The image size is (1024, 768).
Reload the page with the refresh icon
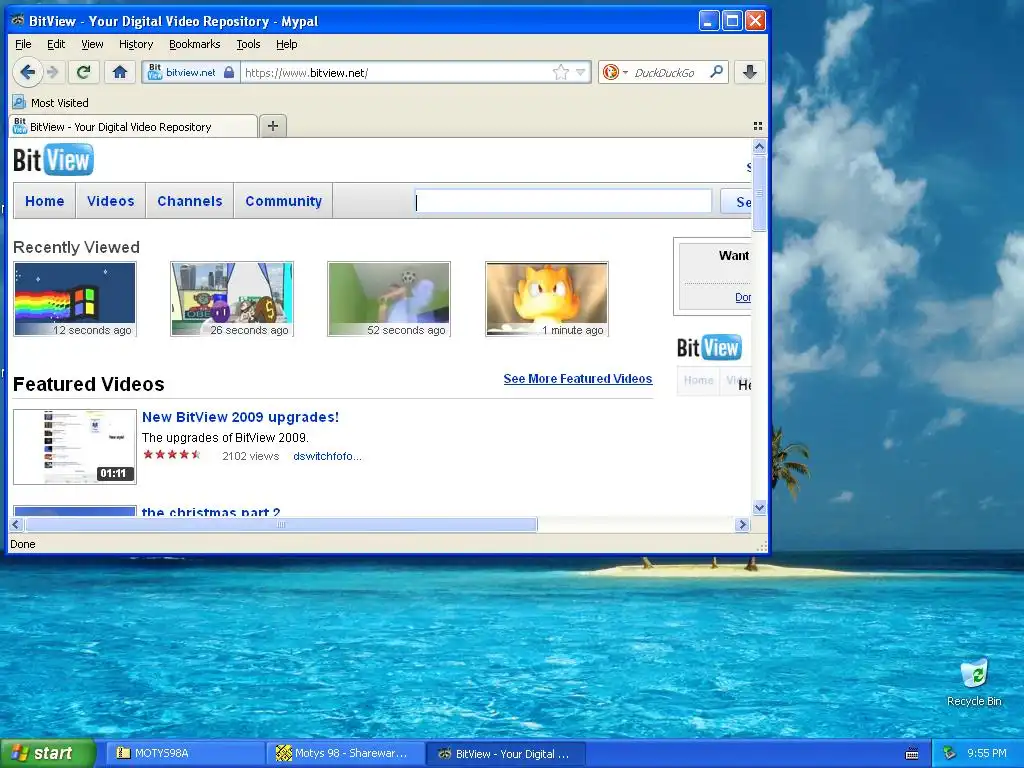84,72
